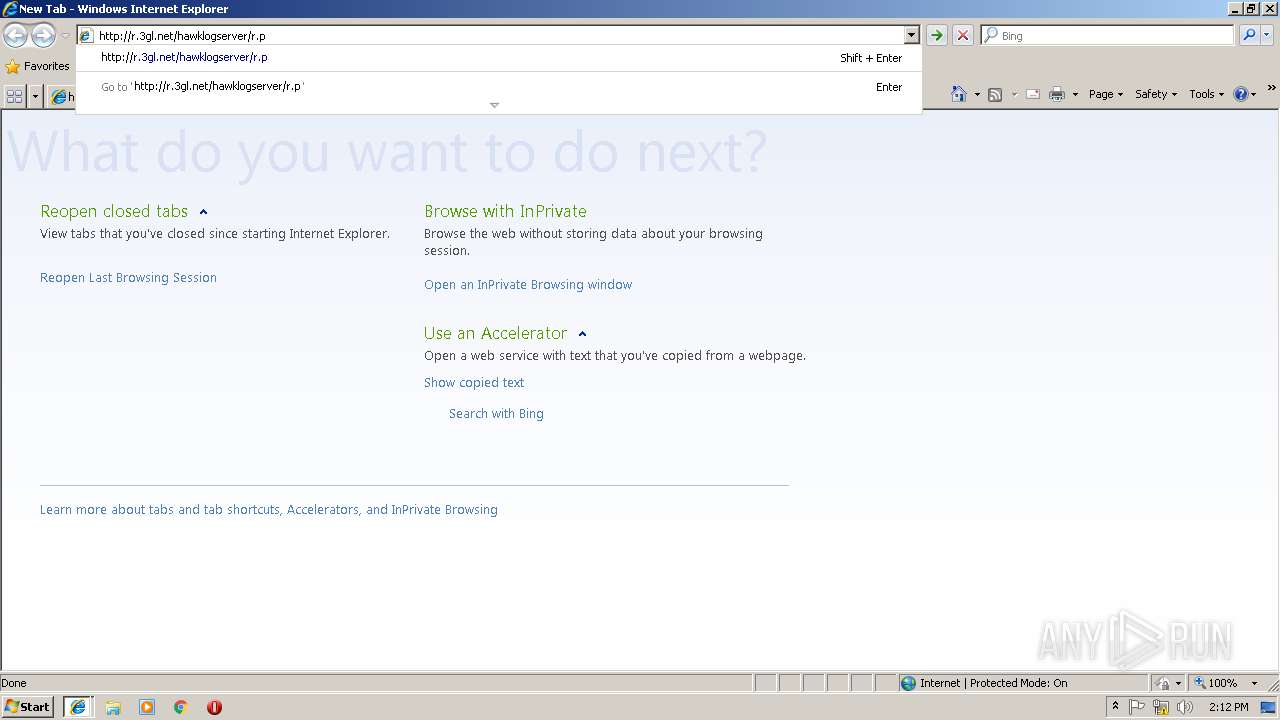Open the Favorites star button
Image resolution: width=1280 pixels, height=720 pixels.
point(37,66)
